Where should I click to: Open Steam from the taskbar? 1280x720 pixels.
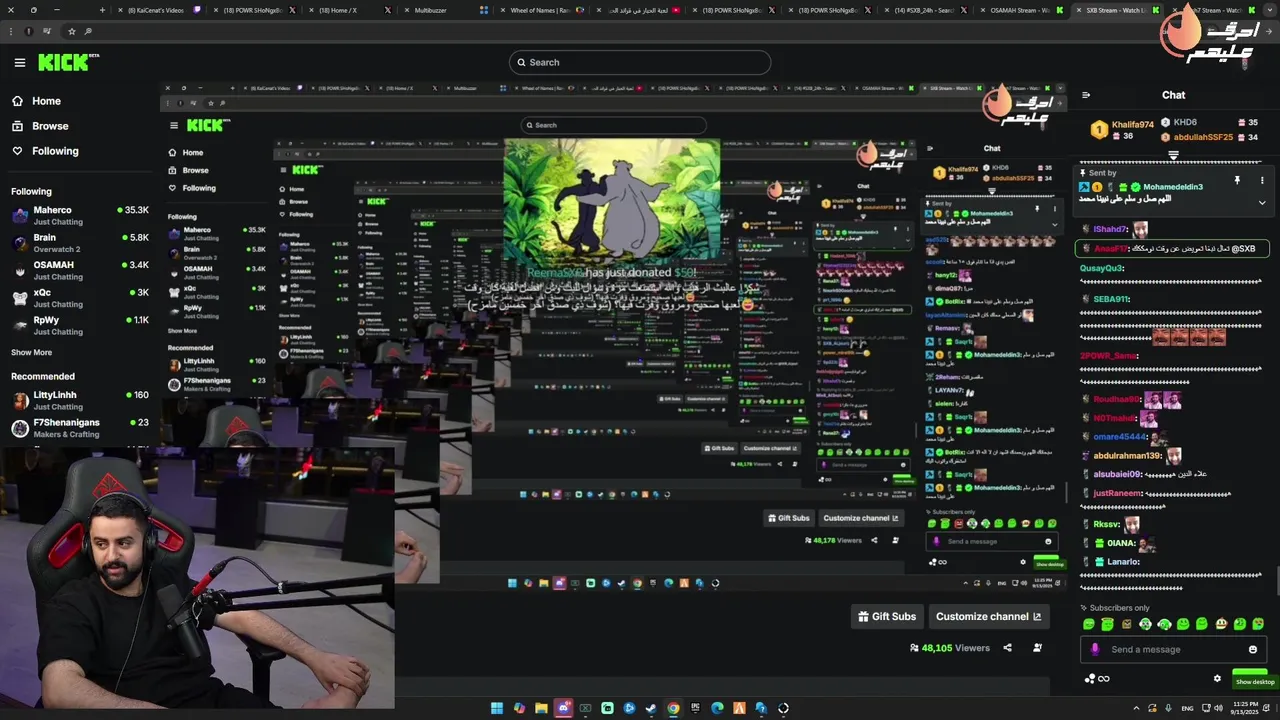(651, 708)
